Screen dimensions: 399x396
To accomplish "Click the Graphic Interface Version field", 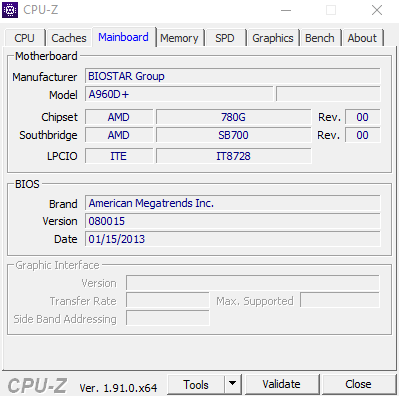I will [x=253, y=283].
